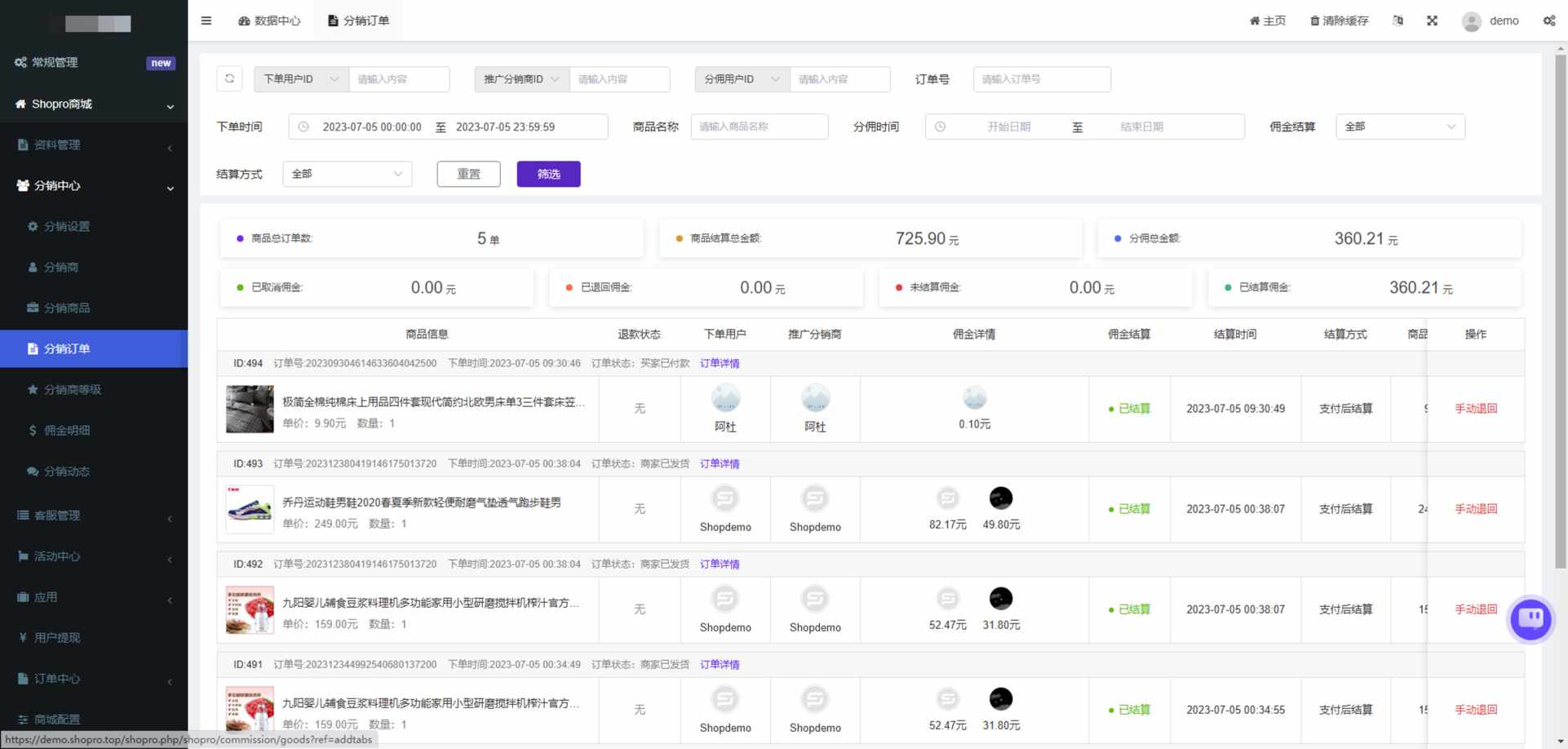Viewport: 1568px width, 749px height.
Task: Click the refresh icon button in filters
Action: click(229, 78)
